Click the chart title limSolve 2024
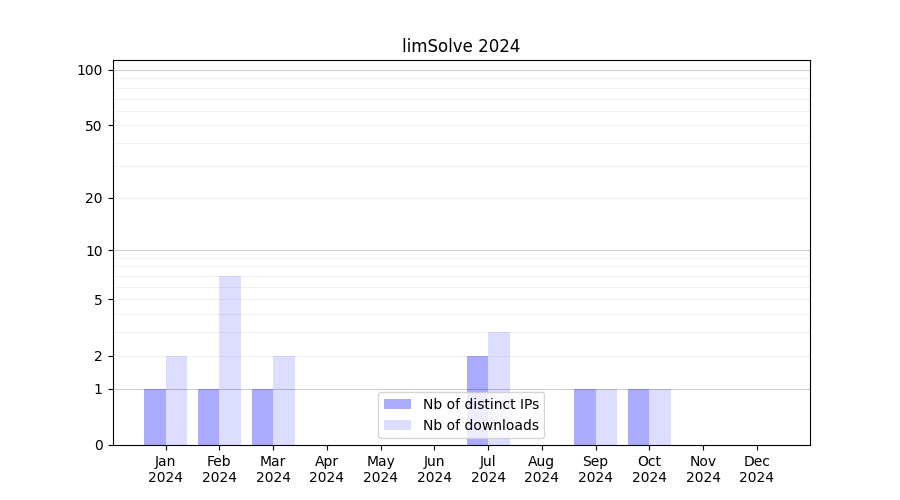The image size is (900, 500). coord(461,46)
